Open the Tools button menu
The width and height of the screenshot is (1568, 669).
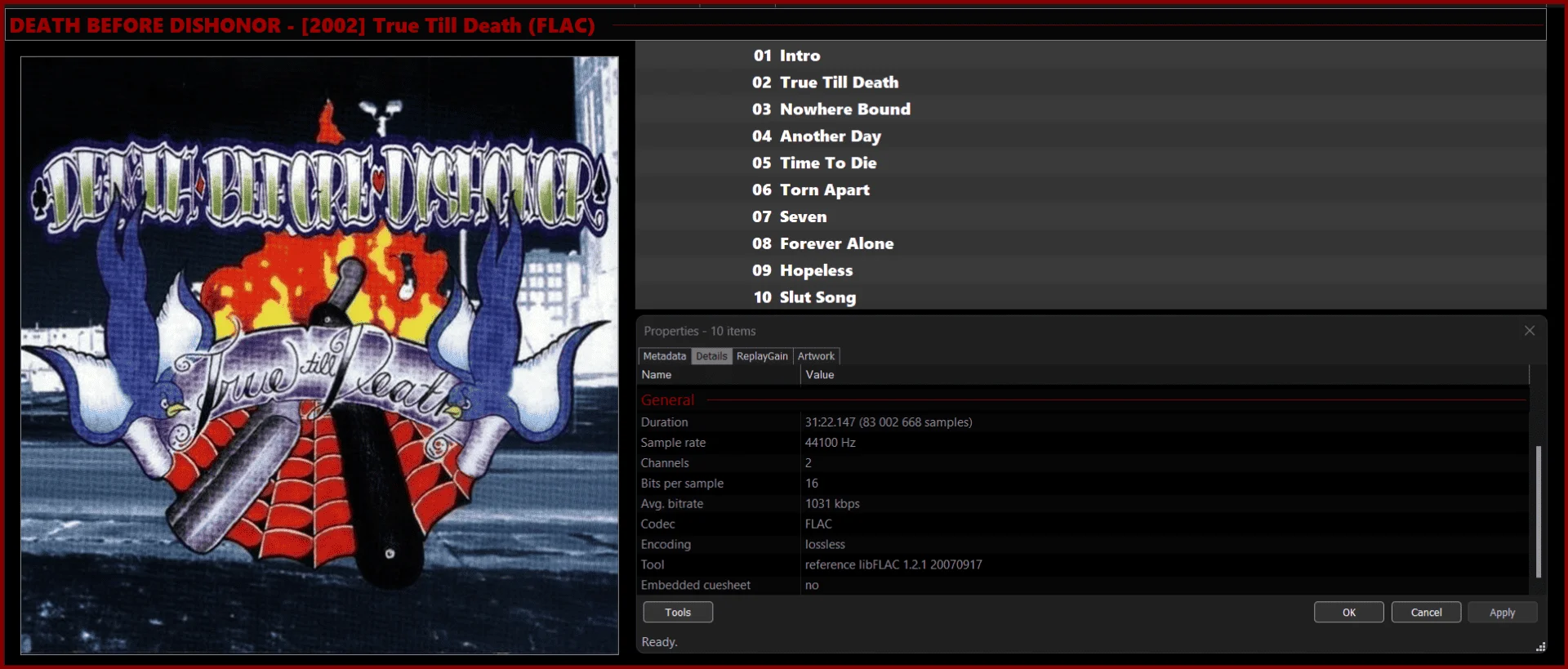pos(678,612)
